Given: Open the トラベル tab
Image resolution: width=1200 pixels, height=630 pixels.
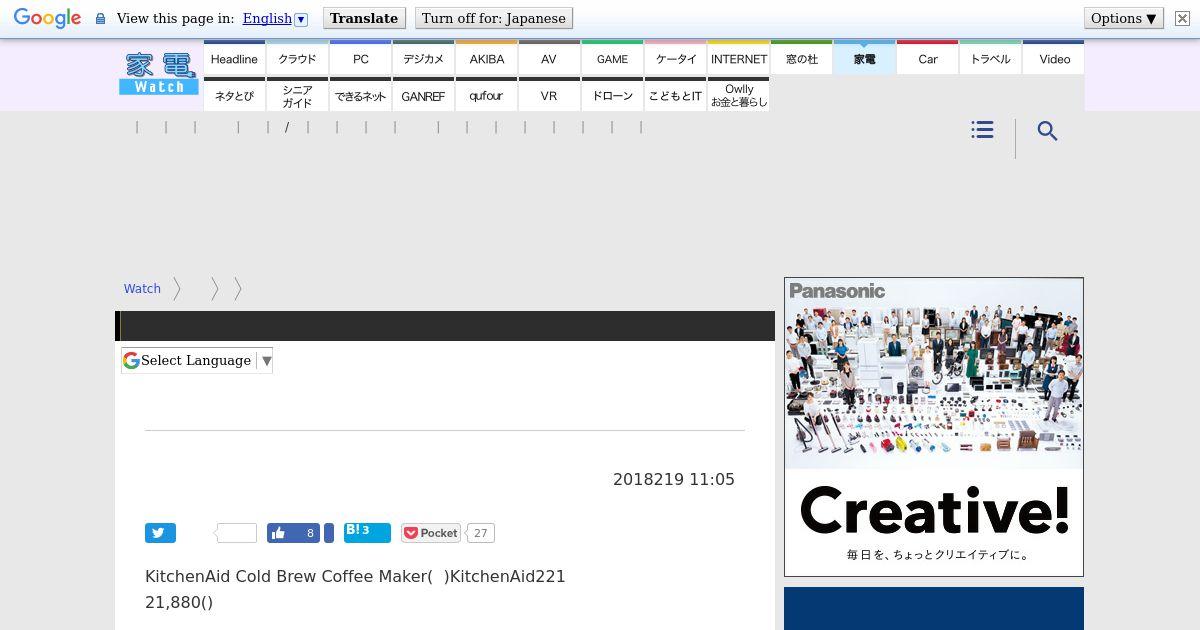Looking at the screenshot, I should tap(990, 59).
